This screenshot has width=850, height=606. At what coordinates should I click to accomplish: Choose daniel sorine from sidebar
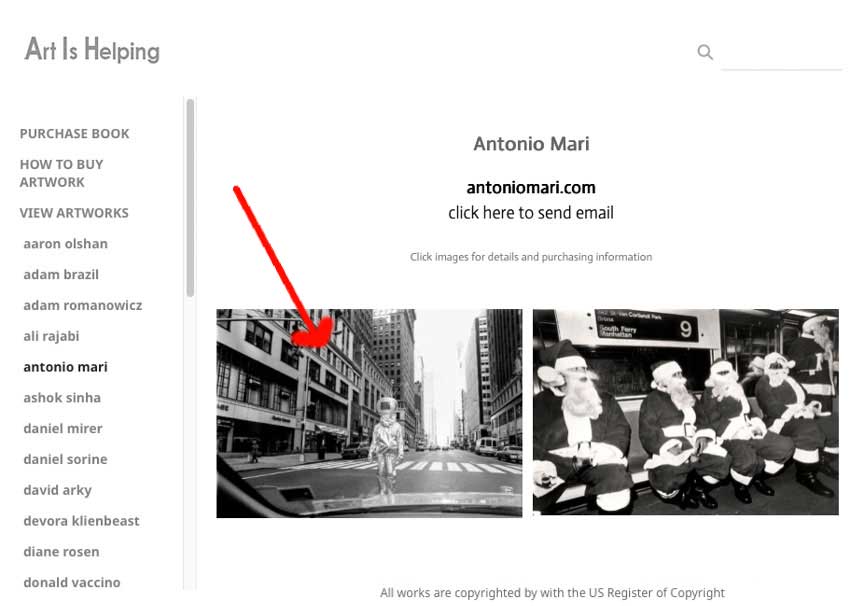pyautogui.click(x=65, y=460)
